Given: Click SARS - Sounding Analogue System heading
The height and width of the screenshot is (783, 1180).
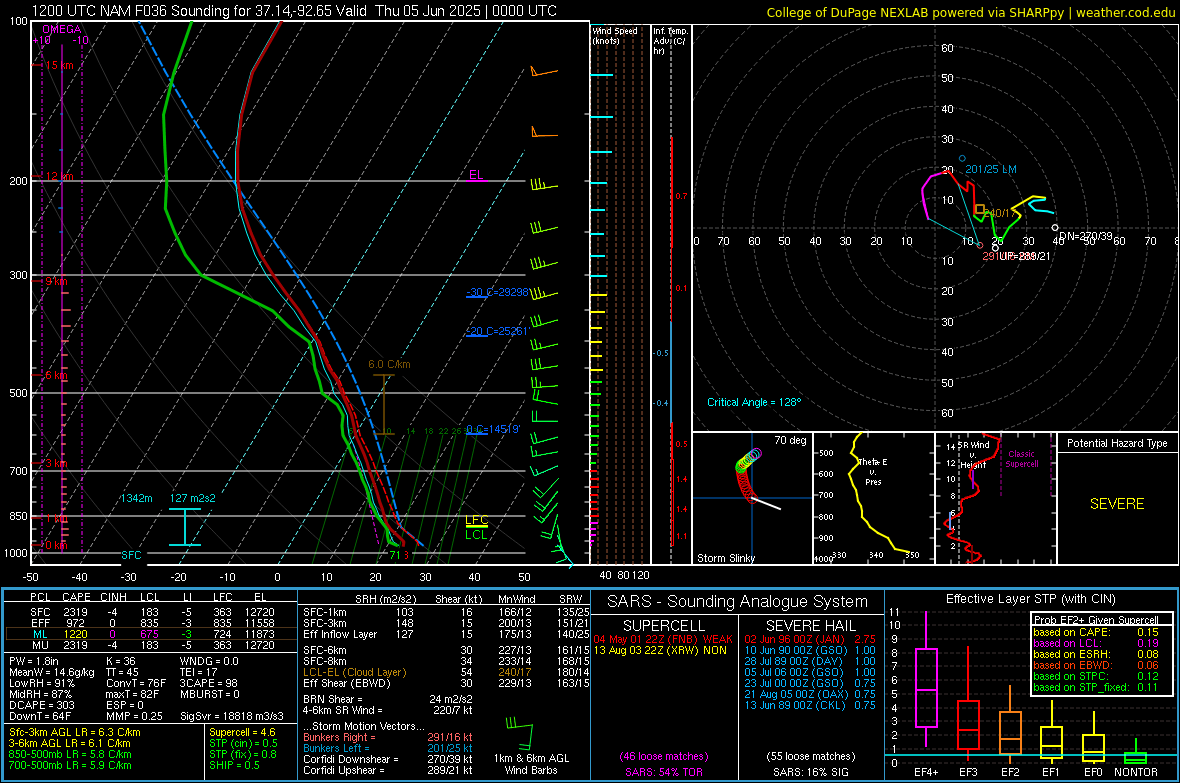Looking at the screenshot, I should (x=737, y=602).
